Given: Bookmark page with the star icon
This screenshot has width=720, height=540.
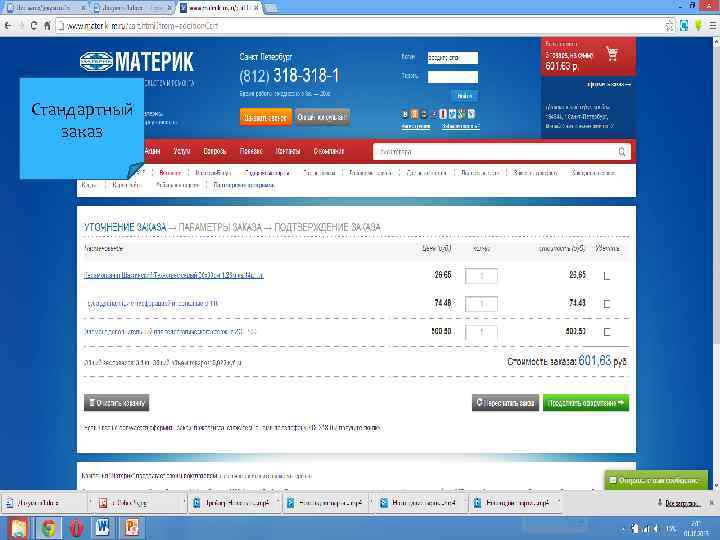Looking at the screenshot, I should [669, 26].
